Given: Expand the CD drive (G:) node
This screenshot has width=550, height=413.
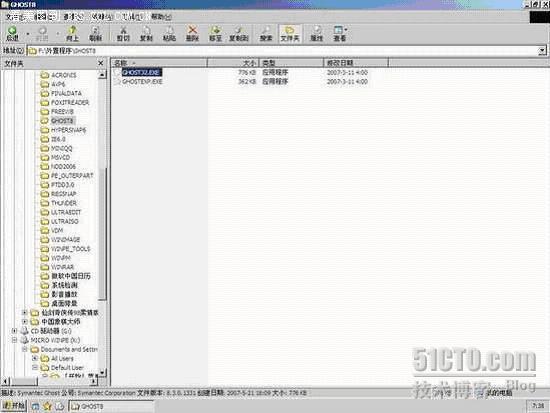Looking at the screenshot, I should pyautogui.click(x=14, y=331).
